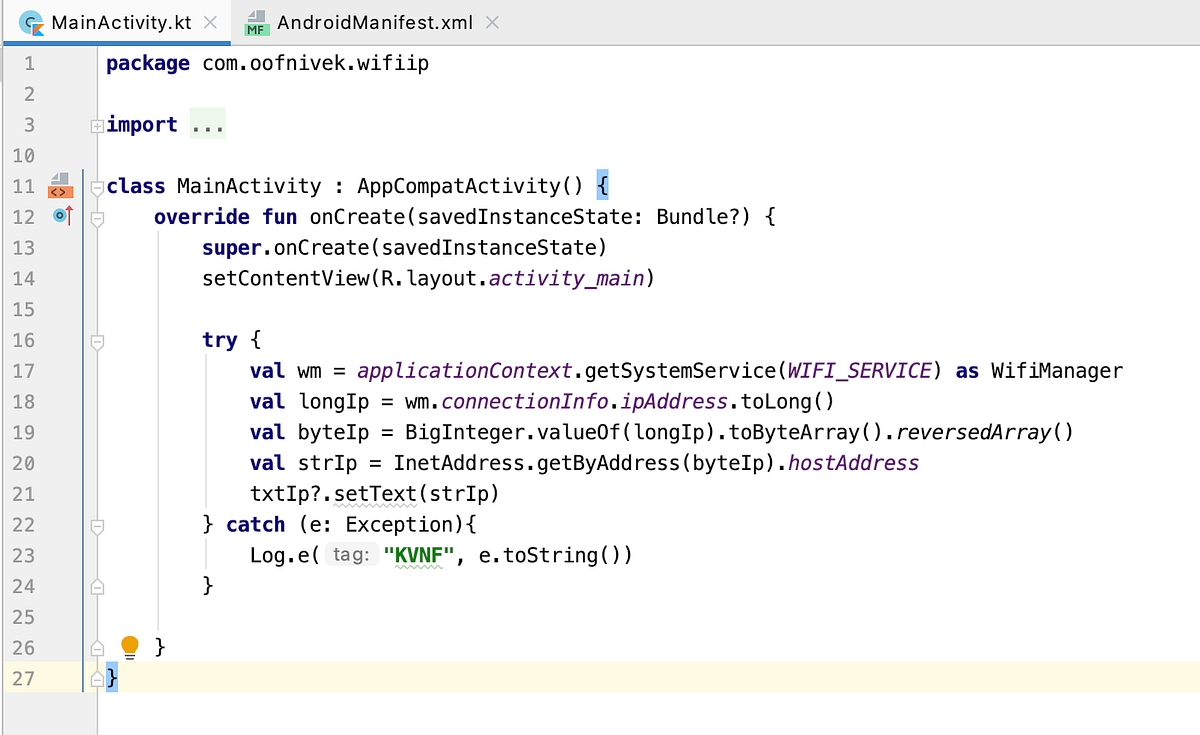The height and width of the screenshot is (735, 1200).
Task: Click the WIFI_SERVICE constant on line 17
Action: [858, 370]
